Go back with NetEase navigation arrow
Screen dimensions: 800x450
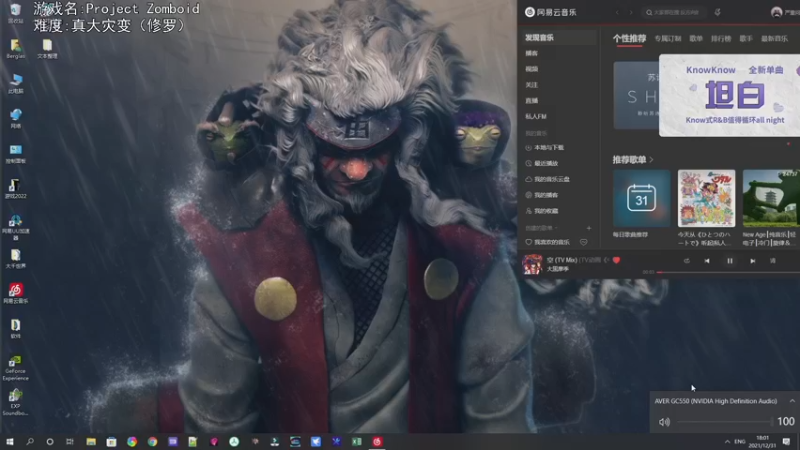click(617, 12)
